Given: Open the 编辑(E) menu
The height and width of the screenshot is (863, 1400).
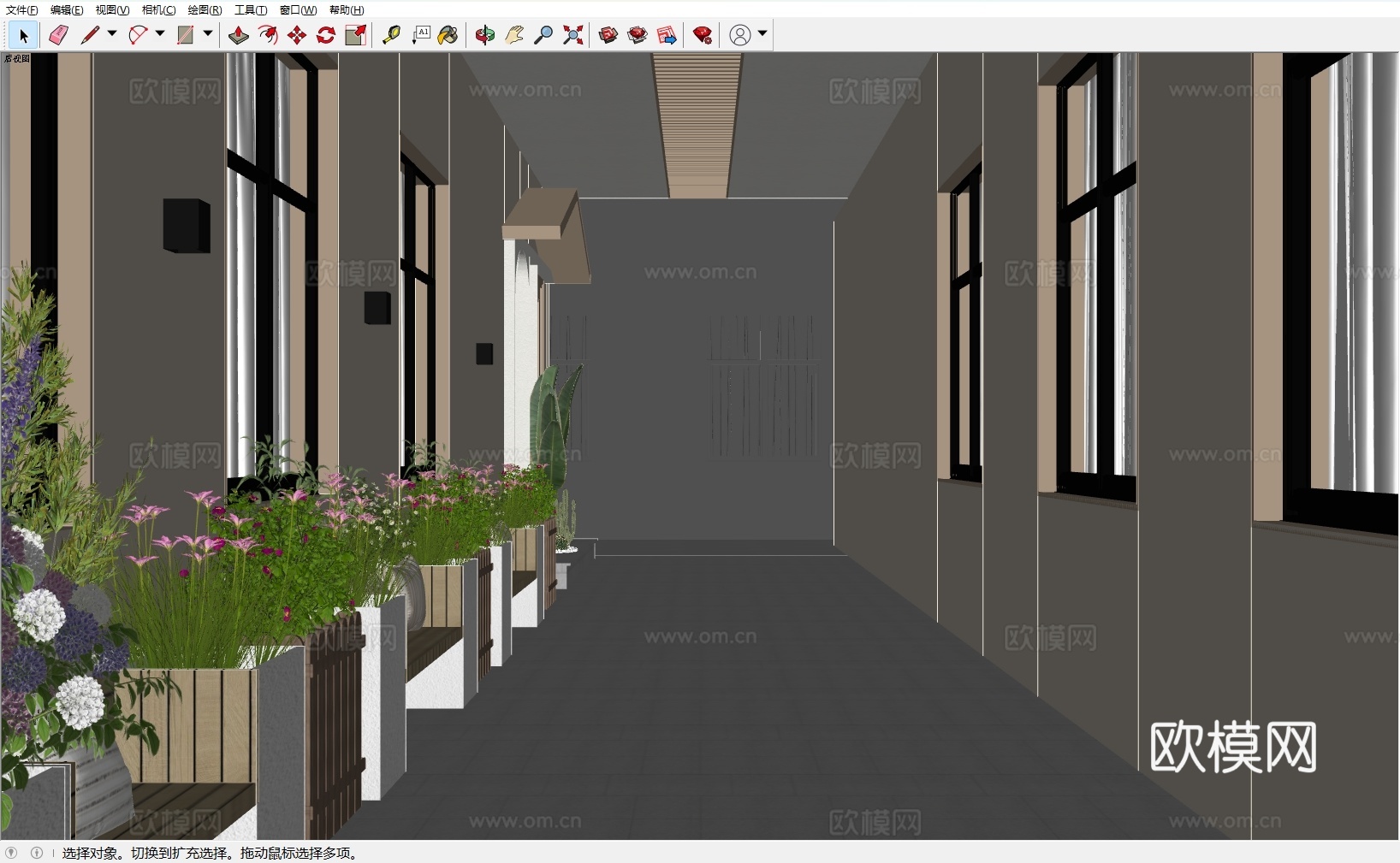Looking at the screenshot, I should [67, 10].
